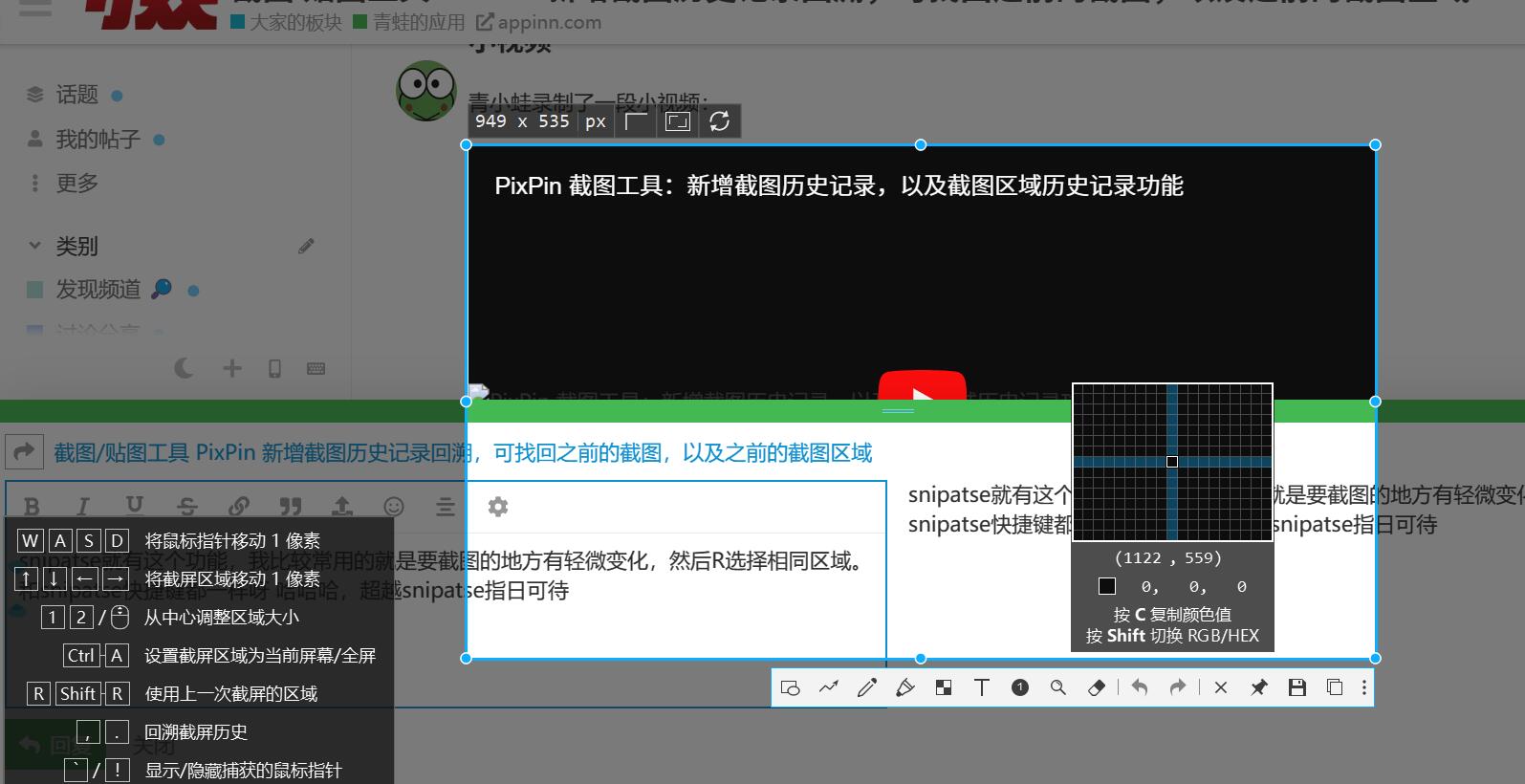The image size is (1525, 784).
Task: Pin the screenshot to screen
Action: click(x=1259, y=687)
